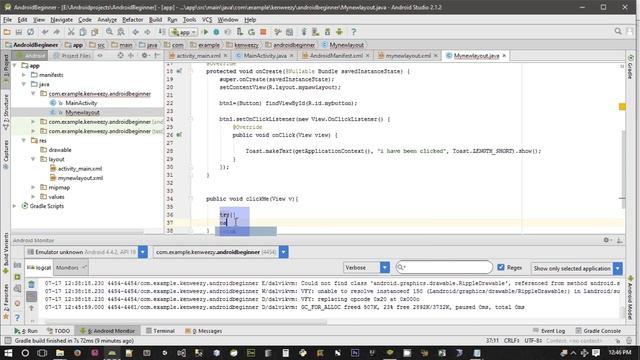Click the logcat search input field
This screenshot has height=360, width=640.
[x=444, y=267]
